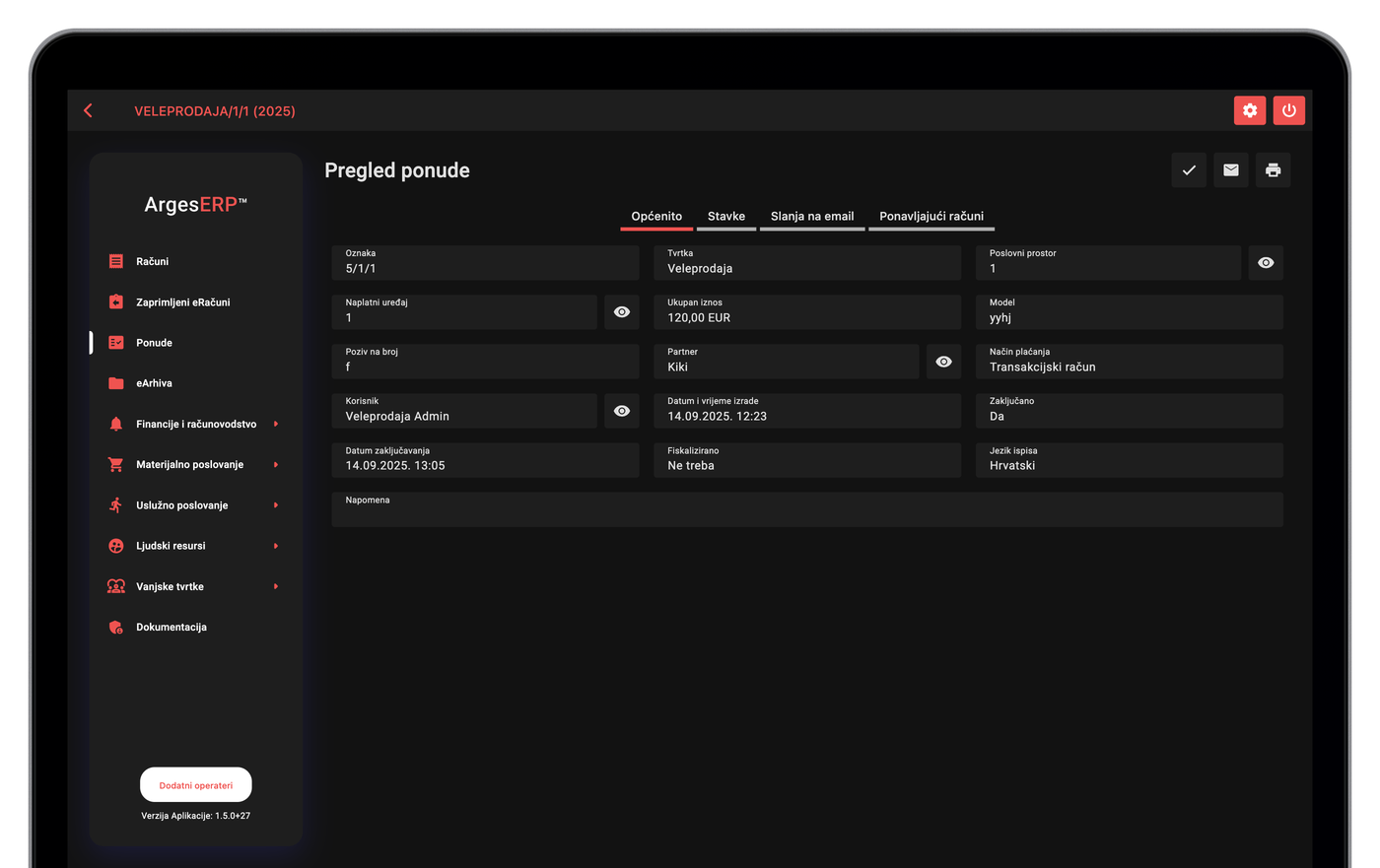Click the Tvrtka field Veleprodaja

coord(807,263)
